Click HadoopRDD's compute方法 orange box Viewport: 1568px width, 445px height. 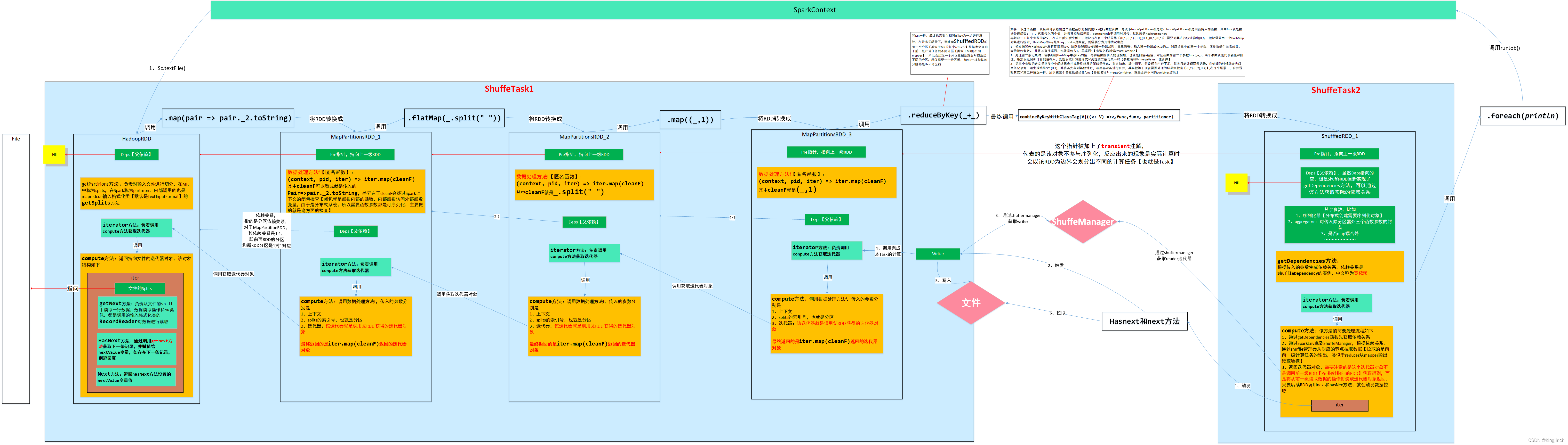(136, 326)
